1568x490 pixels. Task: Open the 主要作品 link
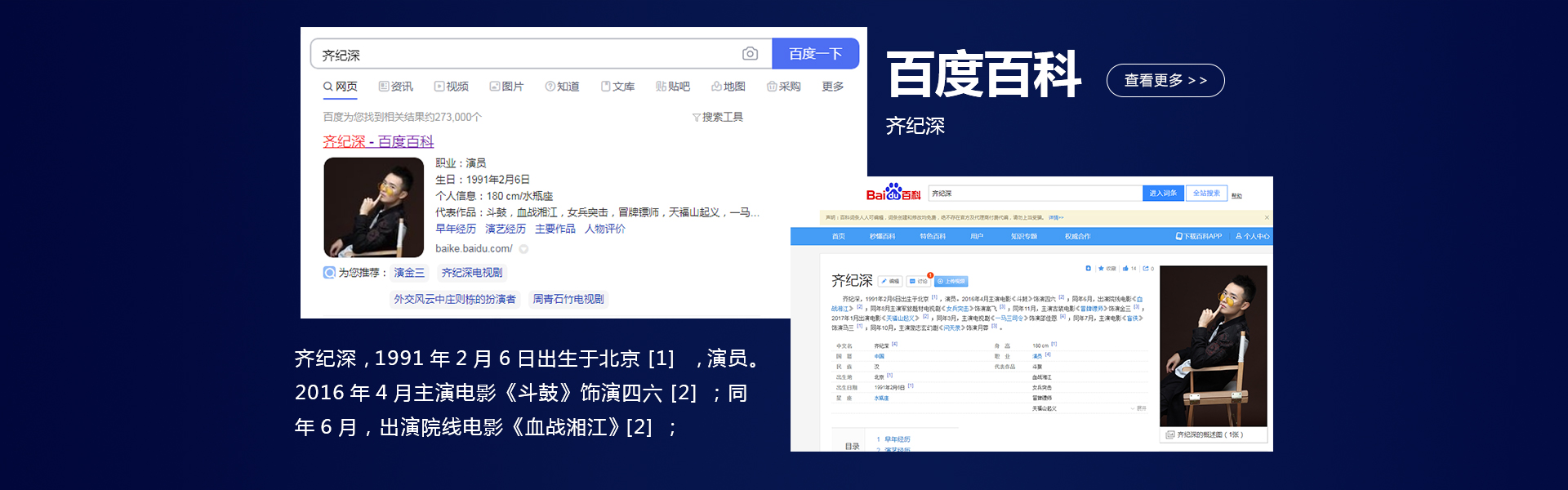(555, 229)
